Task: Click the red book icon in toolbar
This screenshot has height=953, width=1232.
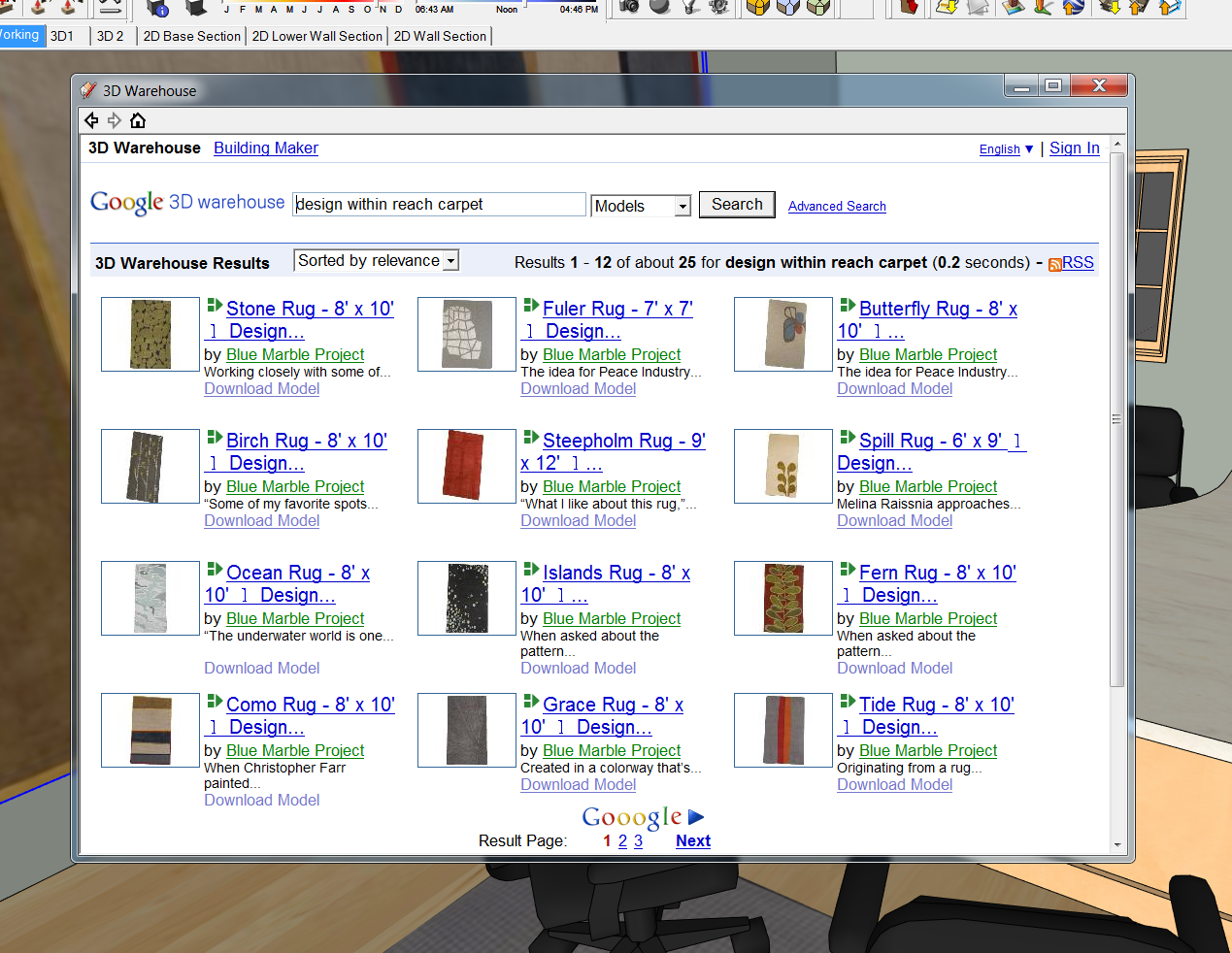Action: (909, 7)
